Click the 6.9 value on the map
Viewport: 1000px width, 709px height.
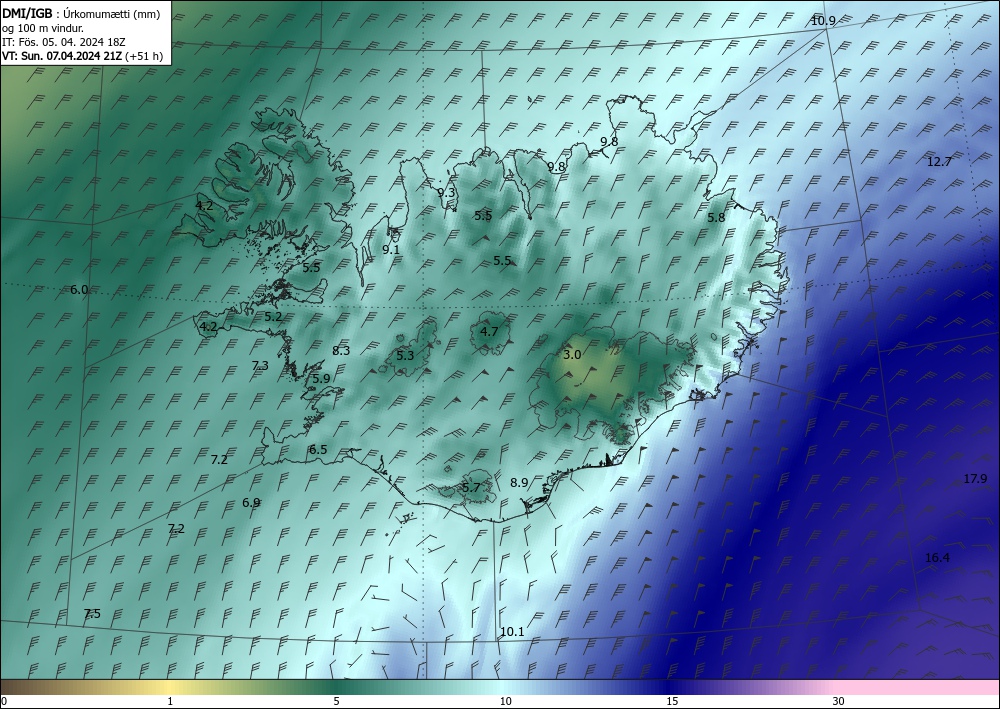pos(251,502)
